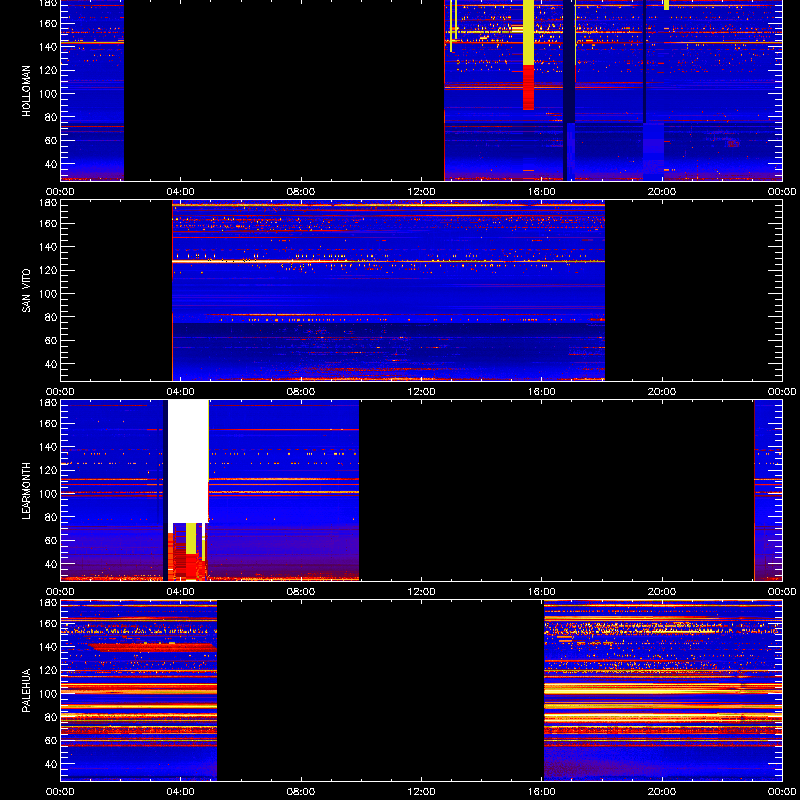Click 04:00 tick label under Palehua panel
The image size is (800, 800).
pyautogui.click(x=181, y=792)
